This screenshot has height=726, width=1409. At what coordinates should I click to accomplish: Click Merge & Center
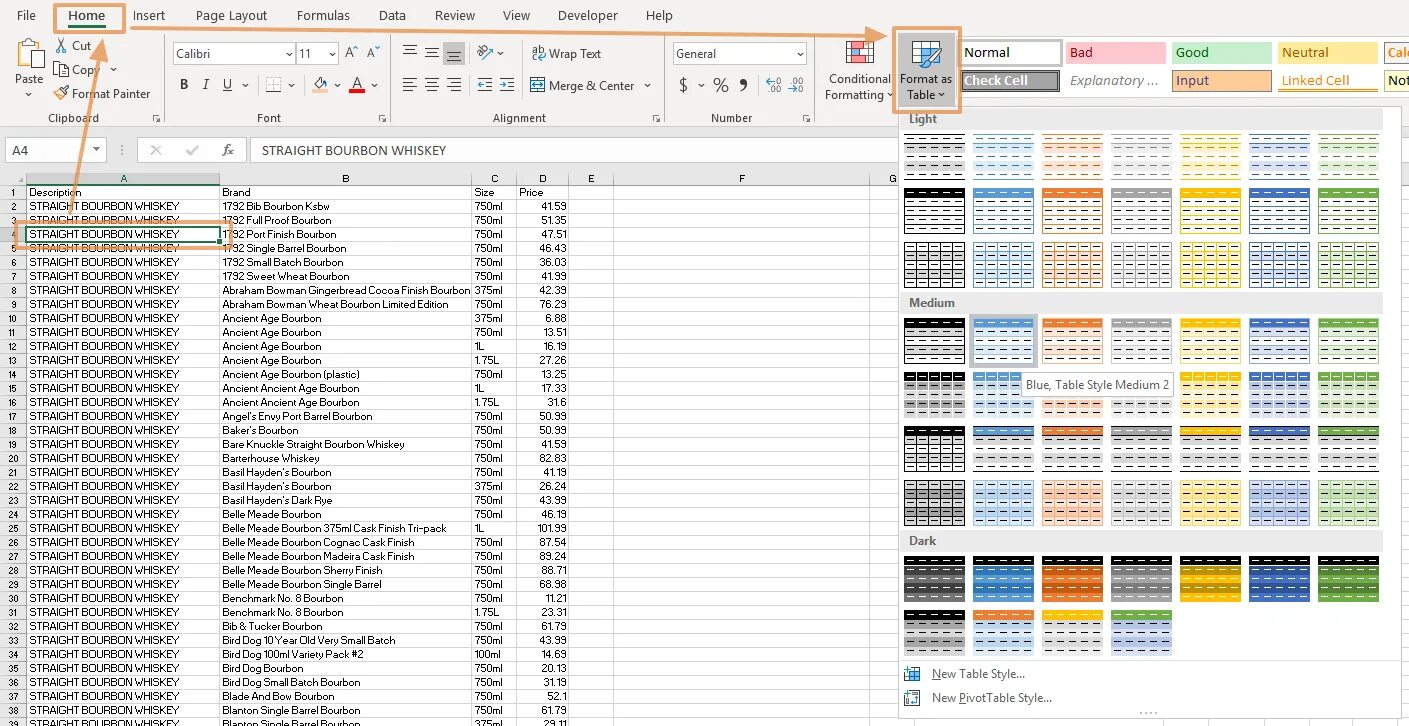(582, 86)
